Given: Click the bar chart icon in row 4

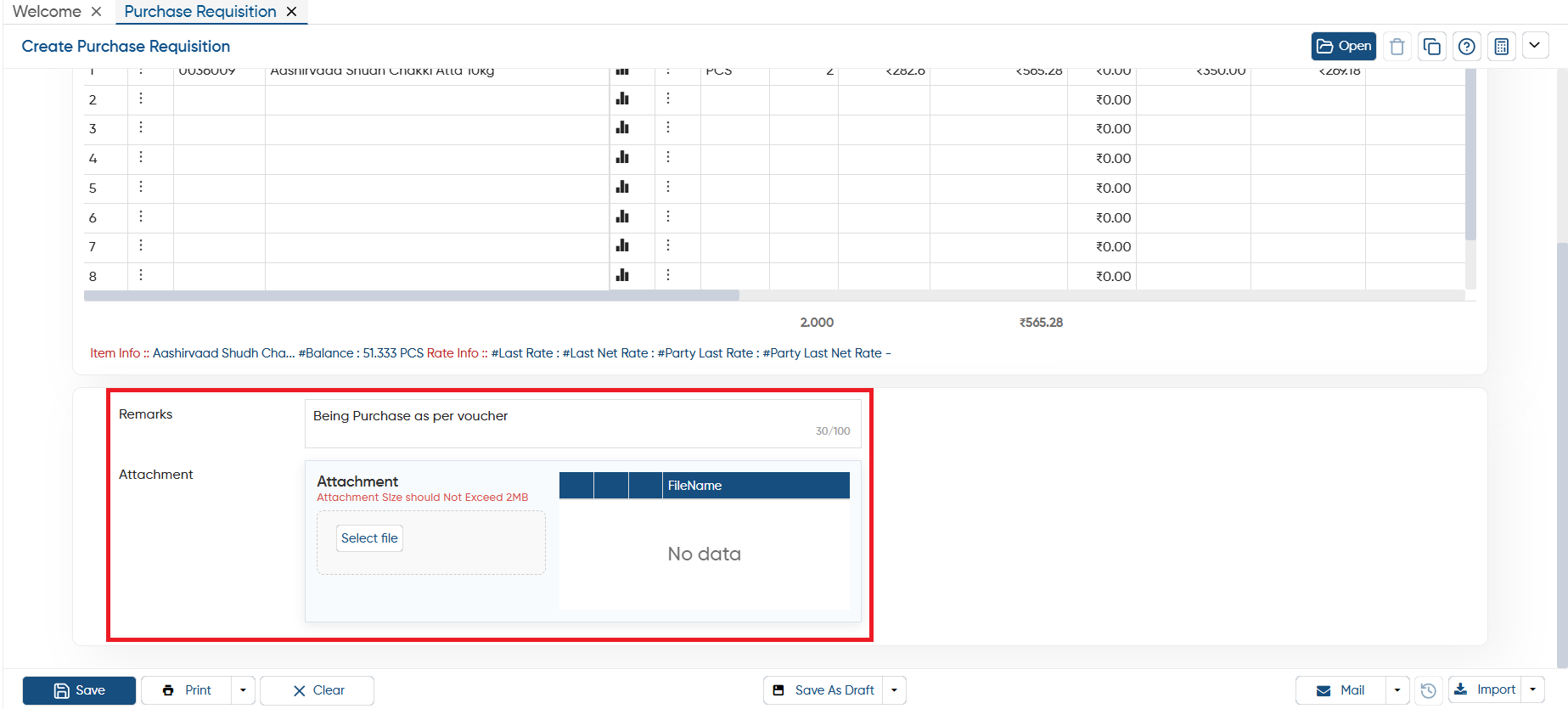Looking at the screenshot, I should coord(622,157).
